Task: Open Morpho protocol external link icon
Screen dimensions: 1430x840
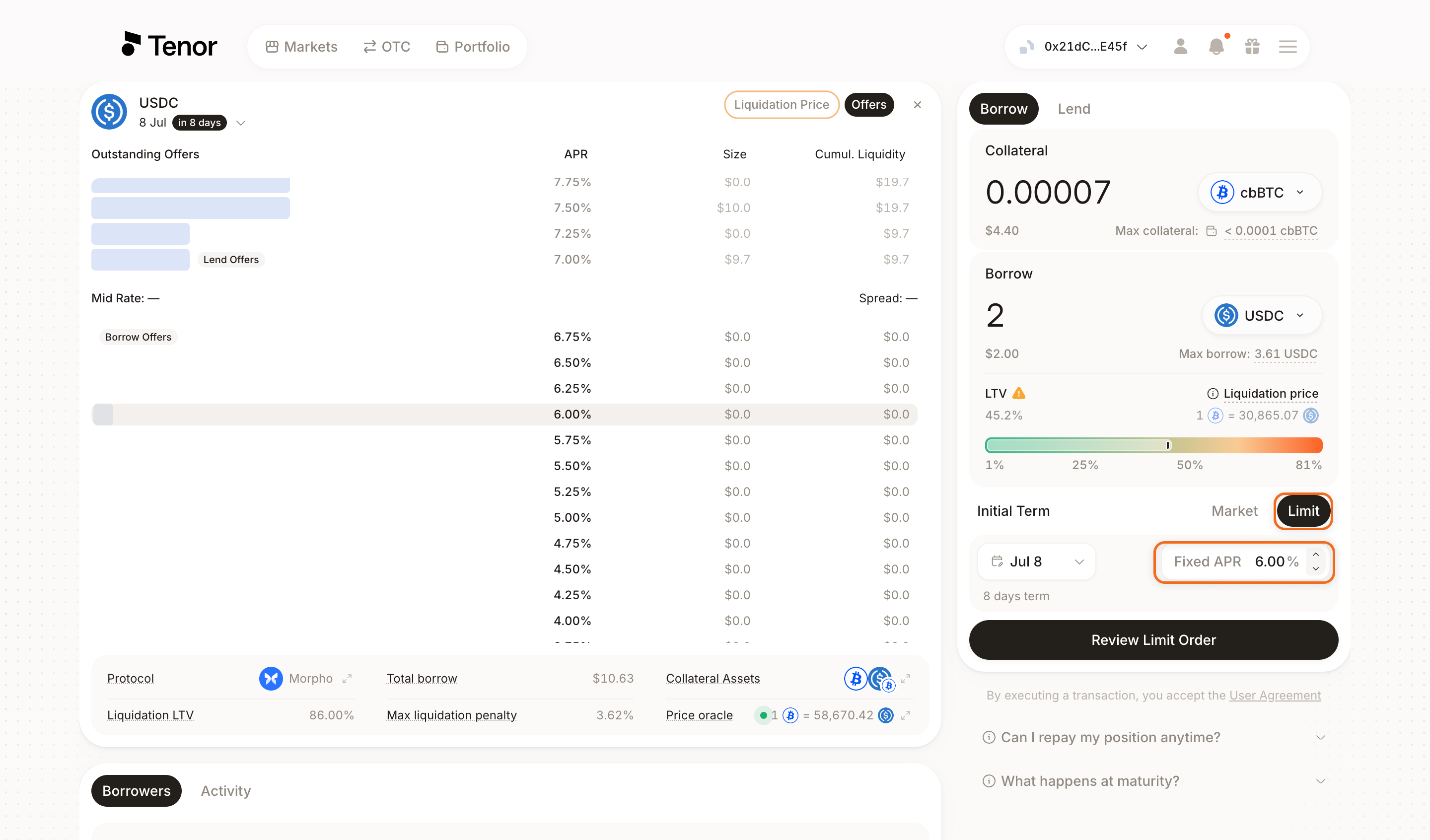Action: tap(347, 678)
